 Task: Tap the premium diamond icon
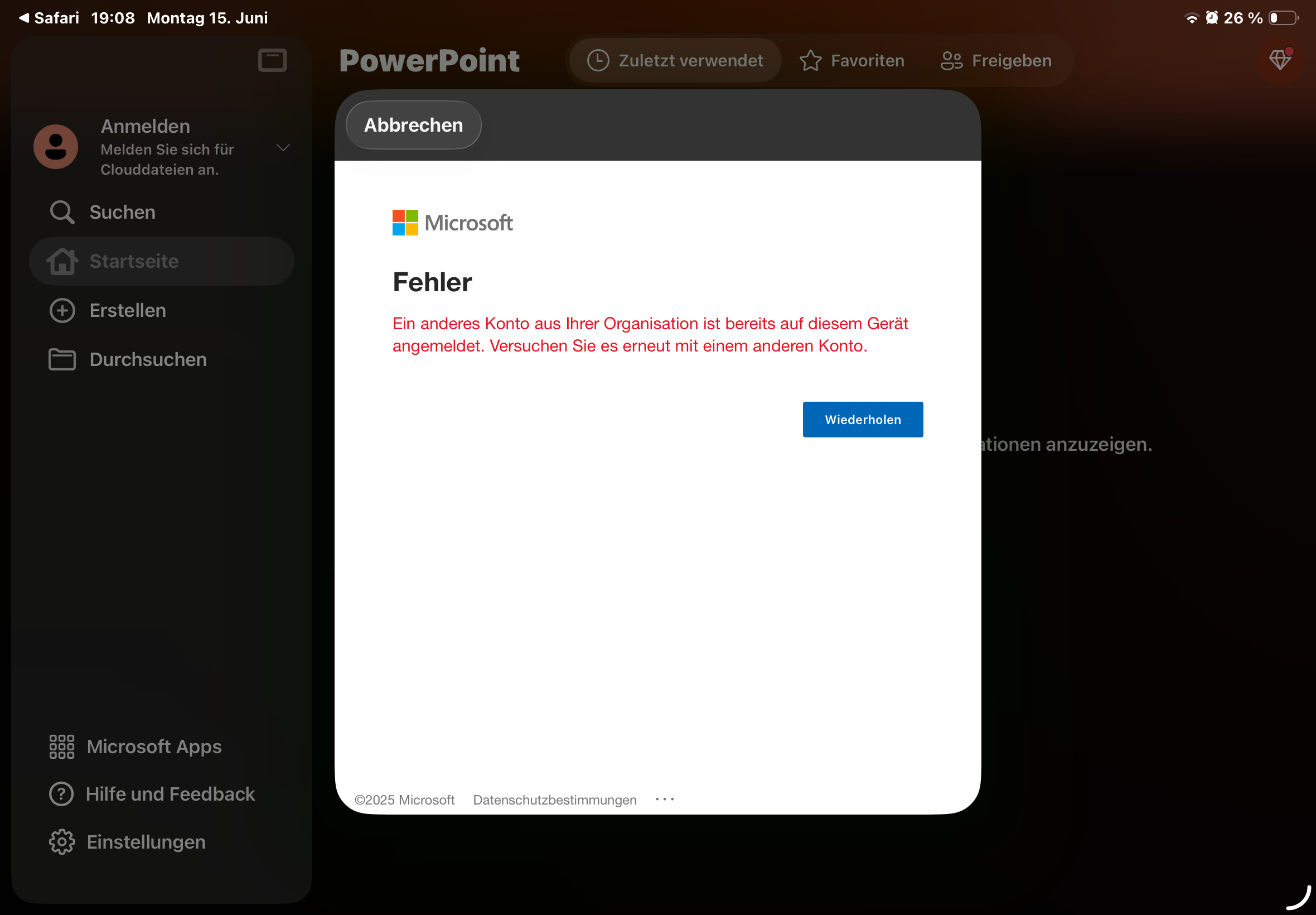pyautogui.click(x=1280, y=60)
